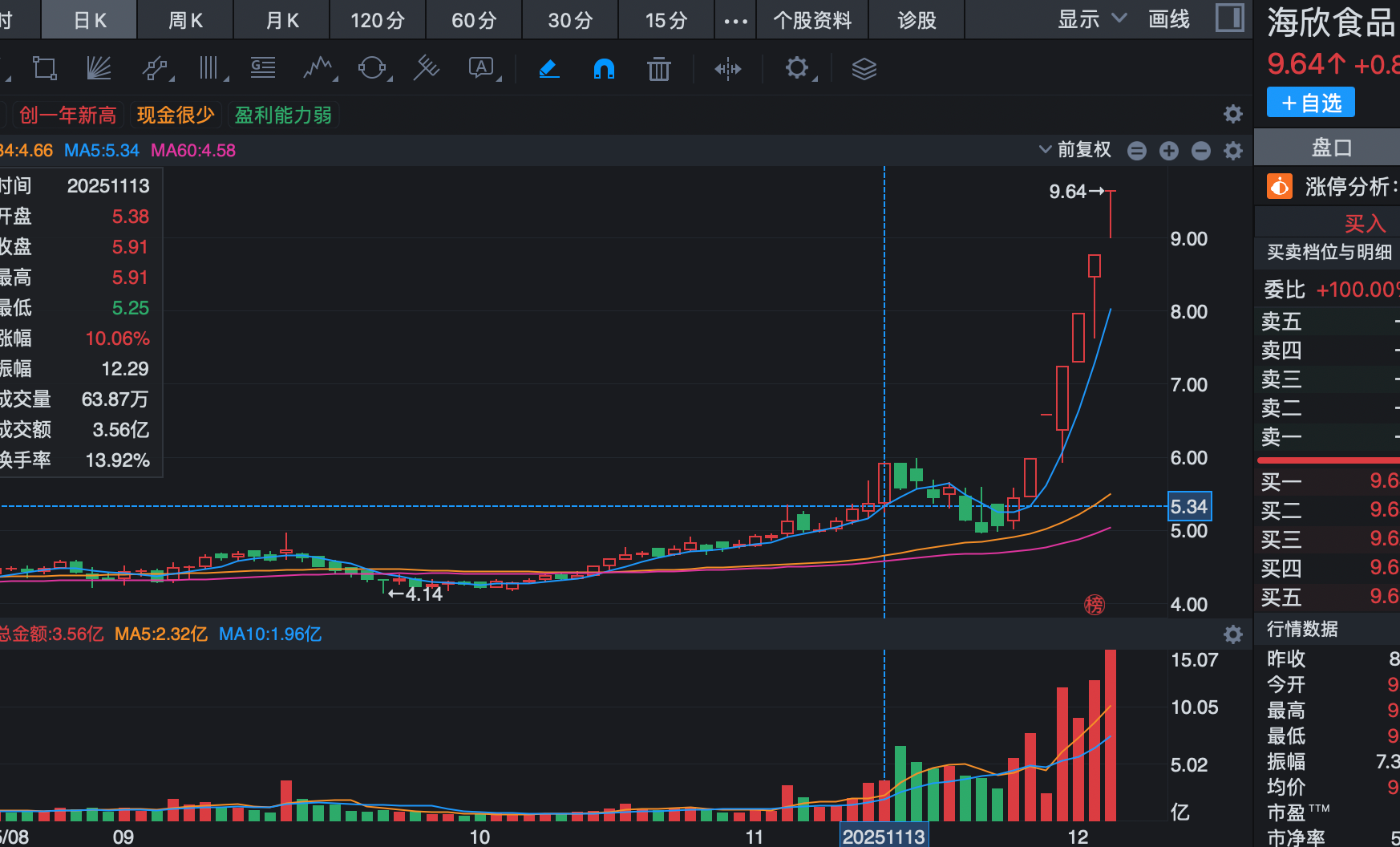Open the 显示 dropdown
The width and height of the screenshot is (1400, 847).
(1090, 18)
